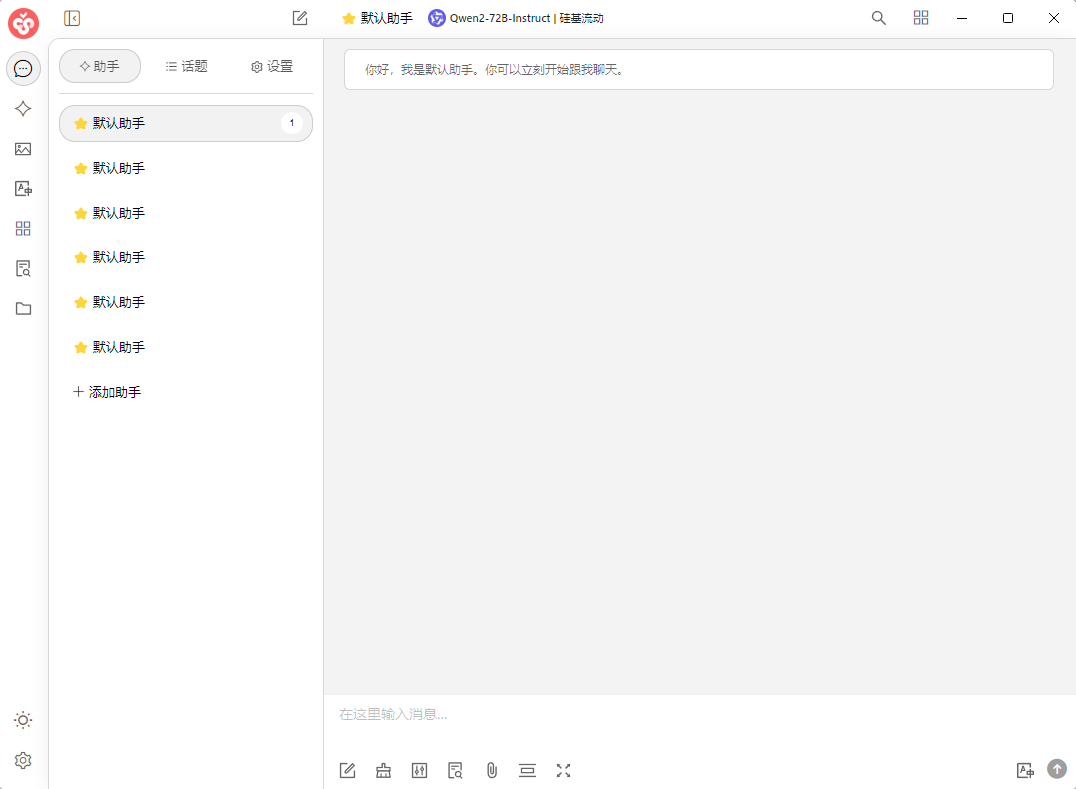The image size is (1076, 789).
Task: Open the Qwen2-72B-Instruct model selector
Action: point(516,18)
